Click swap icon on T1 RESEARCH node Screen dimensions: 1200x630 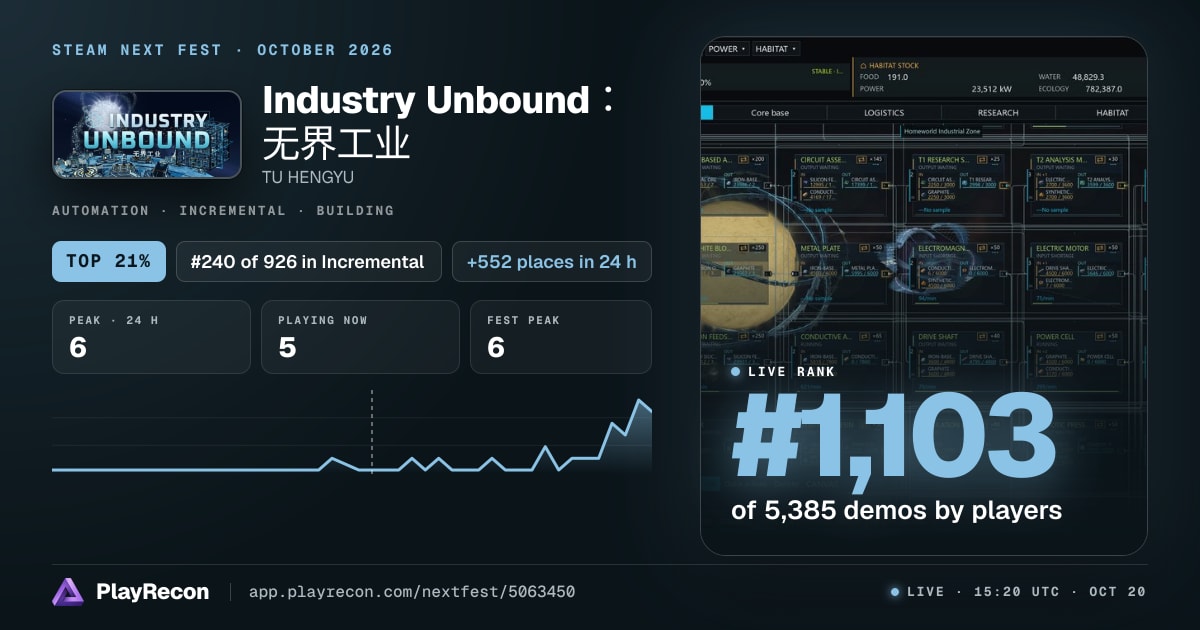(982, 159)
